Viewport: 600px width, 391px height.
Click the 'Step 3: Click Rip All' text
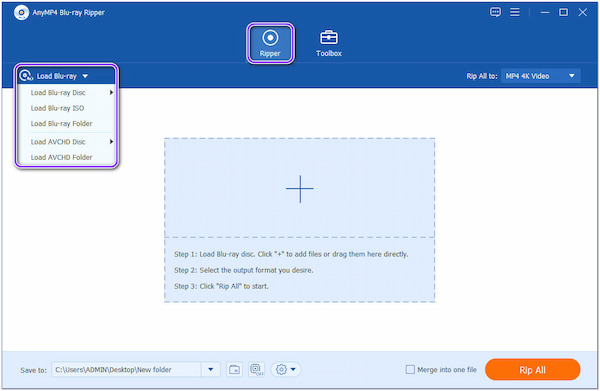pos(221,286)
